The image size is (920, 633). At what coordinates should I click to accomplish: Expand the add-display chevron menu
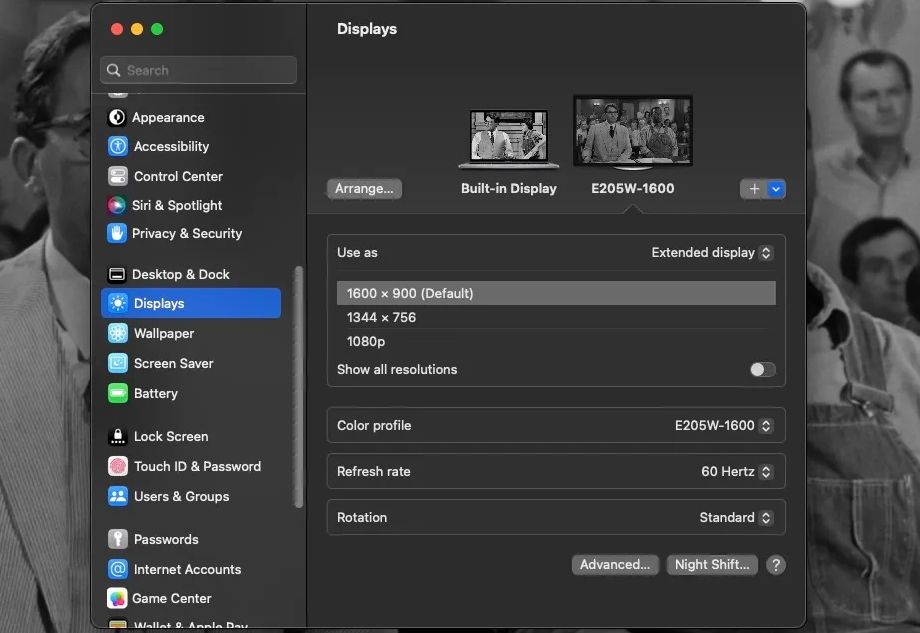(777, 188)
